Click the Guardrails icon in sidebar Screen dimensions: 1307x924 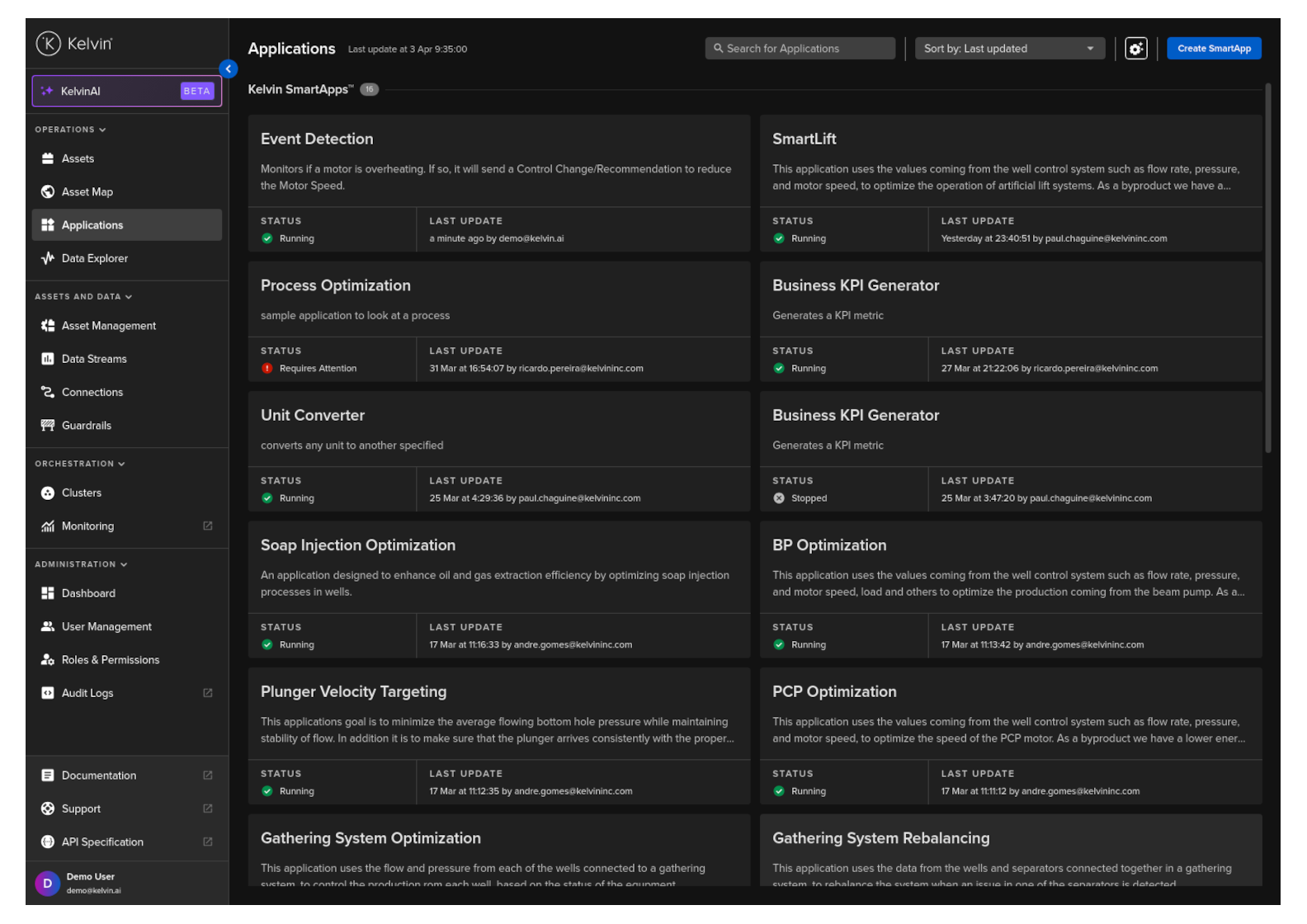click(48, 426)
